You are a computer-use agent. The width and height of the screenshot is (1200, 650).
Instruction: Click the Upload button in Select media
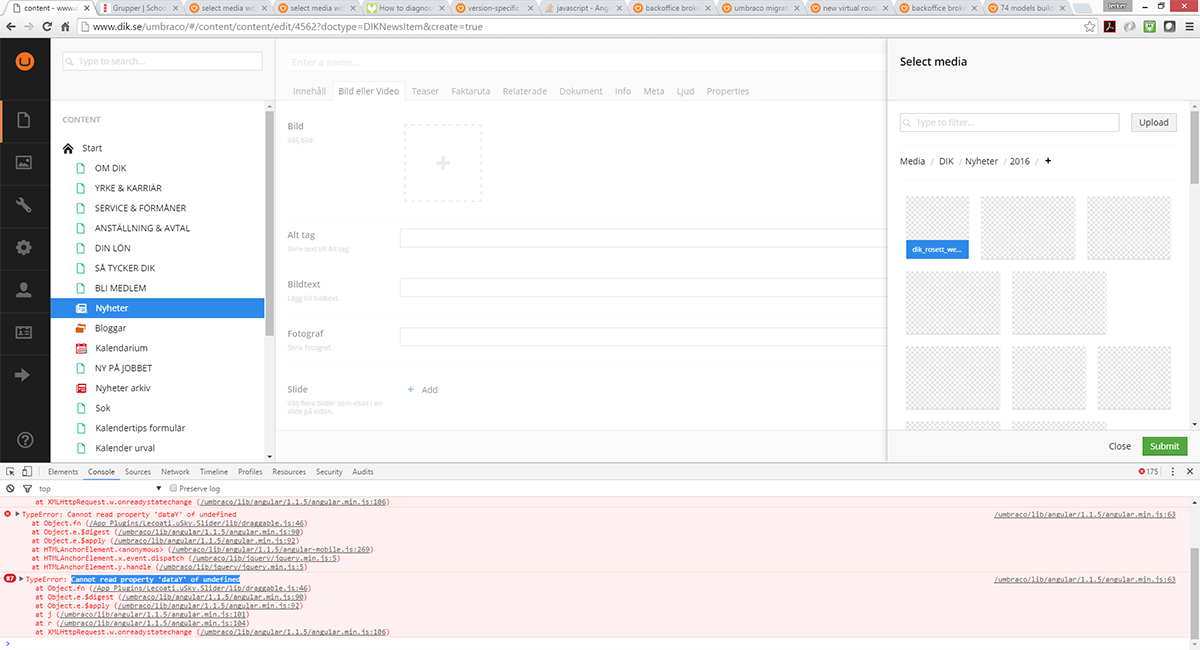[1153, 122]
